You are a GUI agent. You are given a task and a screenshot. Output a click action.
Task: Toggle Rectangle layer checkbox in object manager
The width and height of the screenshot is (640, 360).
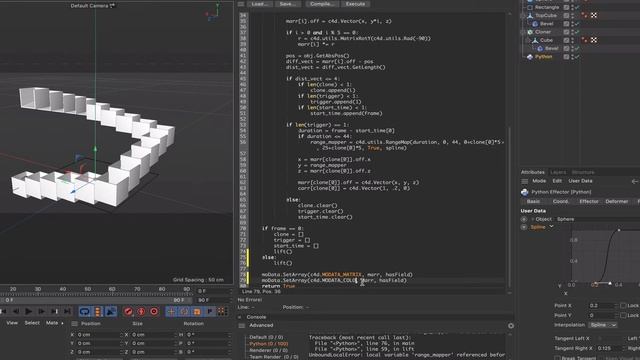(x=566, y=7)
